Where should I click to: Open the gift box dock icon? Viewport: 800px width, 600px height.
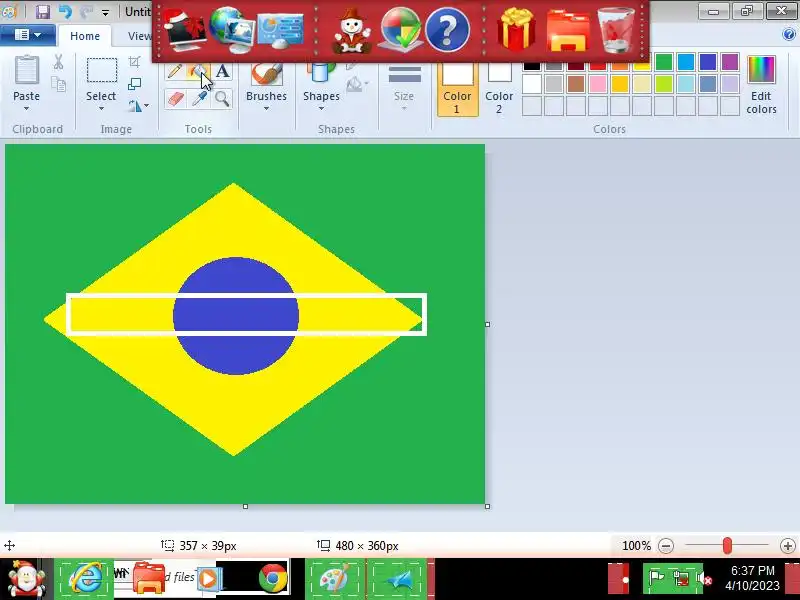click(516, 30)
